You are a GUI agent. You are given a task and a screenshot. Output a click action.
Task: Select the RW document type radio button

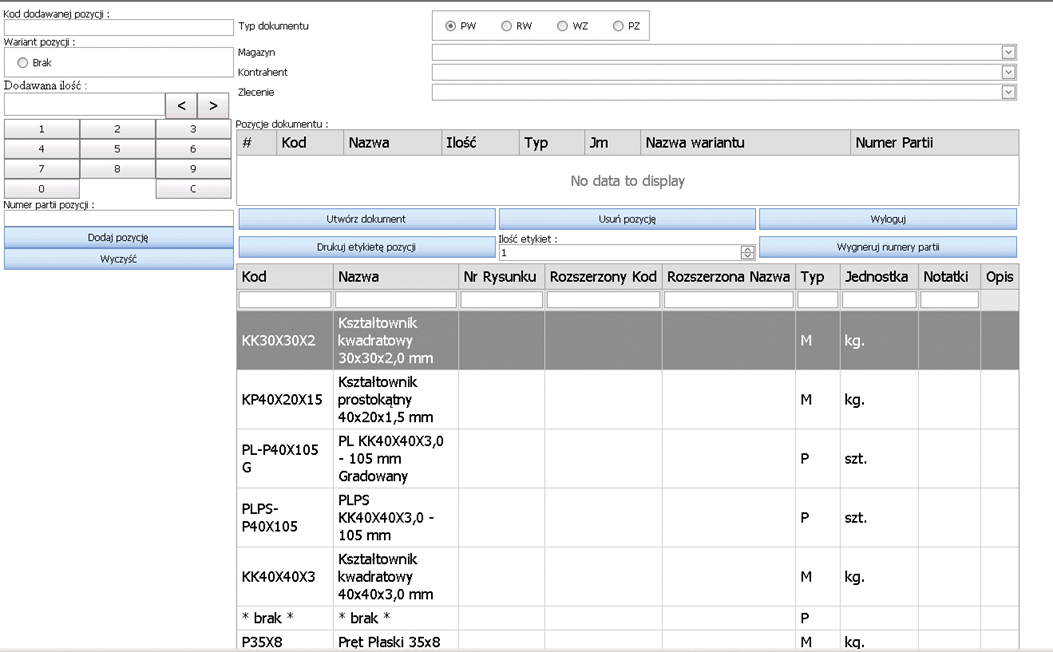(x=506, y=26)
